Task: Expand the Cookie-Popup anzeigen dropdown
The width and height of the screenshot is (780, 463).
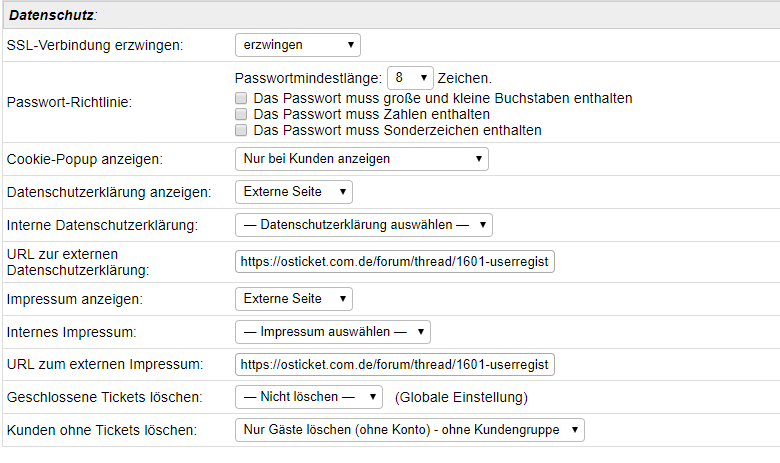Action: pyautogui.click(x=361, y=159)
